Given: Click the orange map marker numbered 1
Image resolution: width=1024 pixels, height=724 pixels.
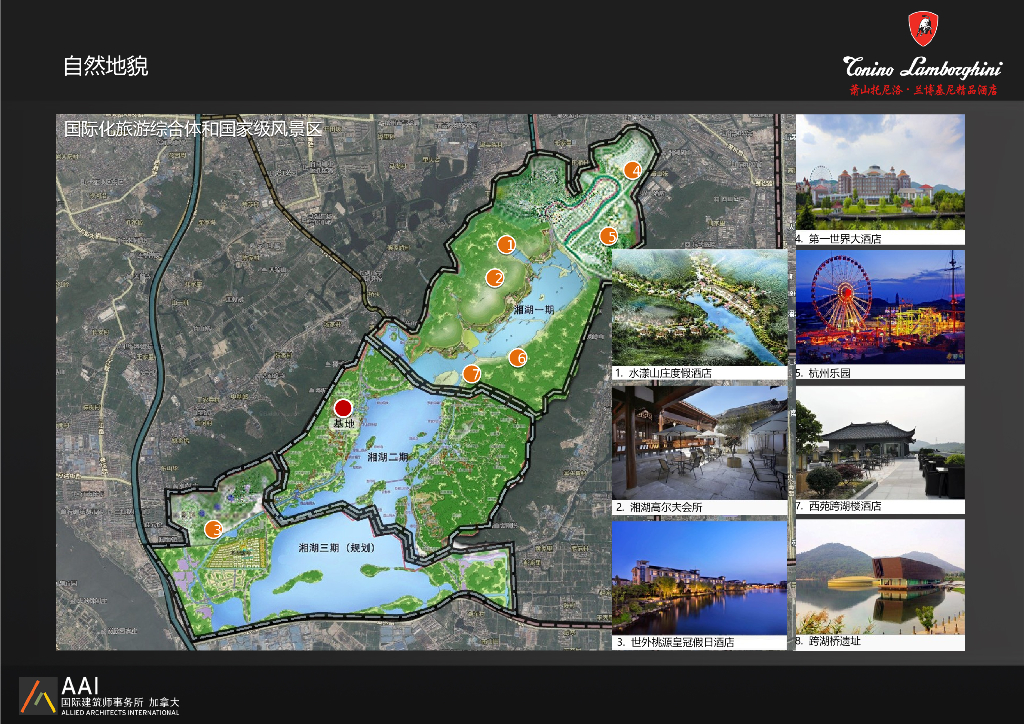Looking at the screenshot, I should (507, 245).
